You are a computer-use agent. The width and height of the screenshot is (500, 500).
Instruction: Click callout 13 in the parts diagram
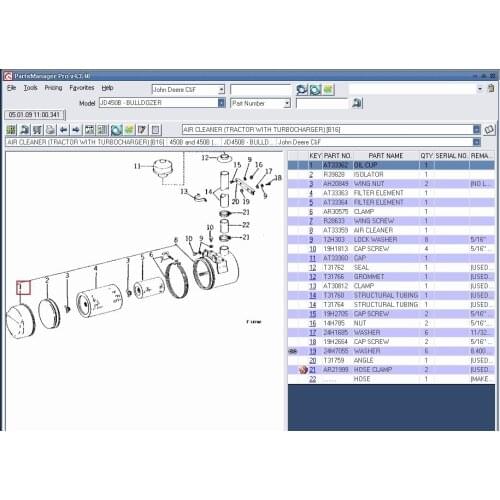[x=184, y=191]
